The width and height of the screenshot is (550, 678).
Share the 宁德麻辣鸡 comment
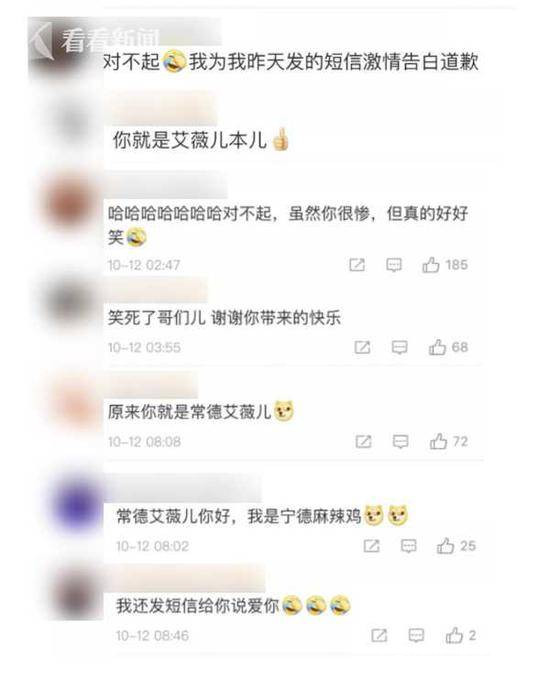[371, 546]
